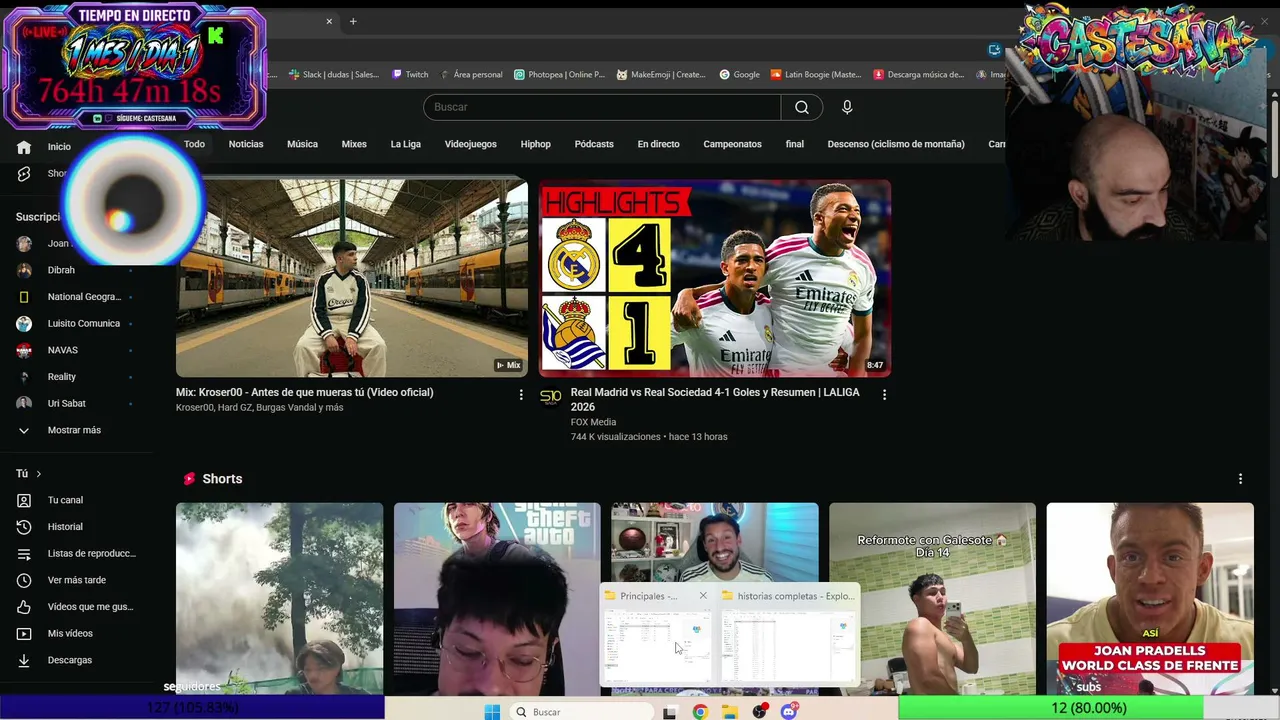Open Google Chrome from the taskbar
The image size is (1280, 720).
click(x=700, y=712)
